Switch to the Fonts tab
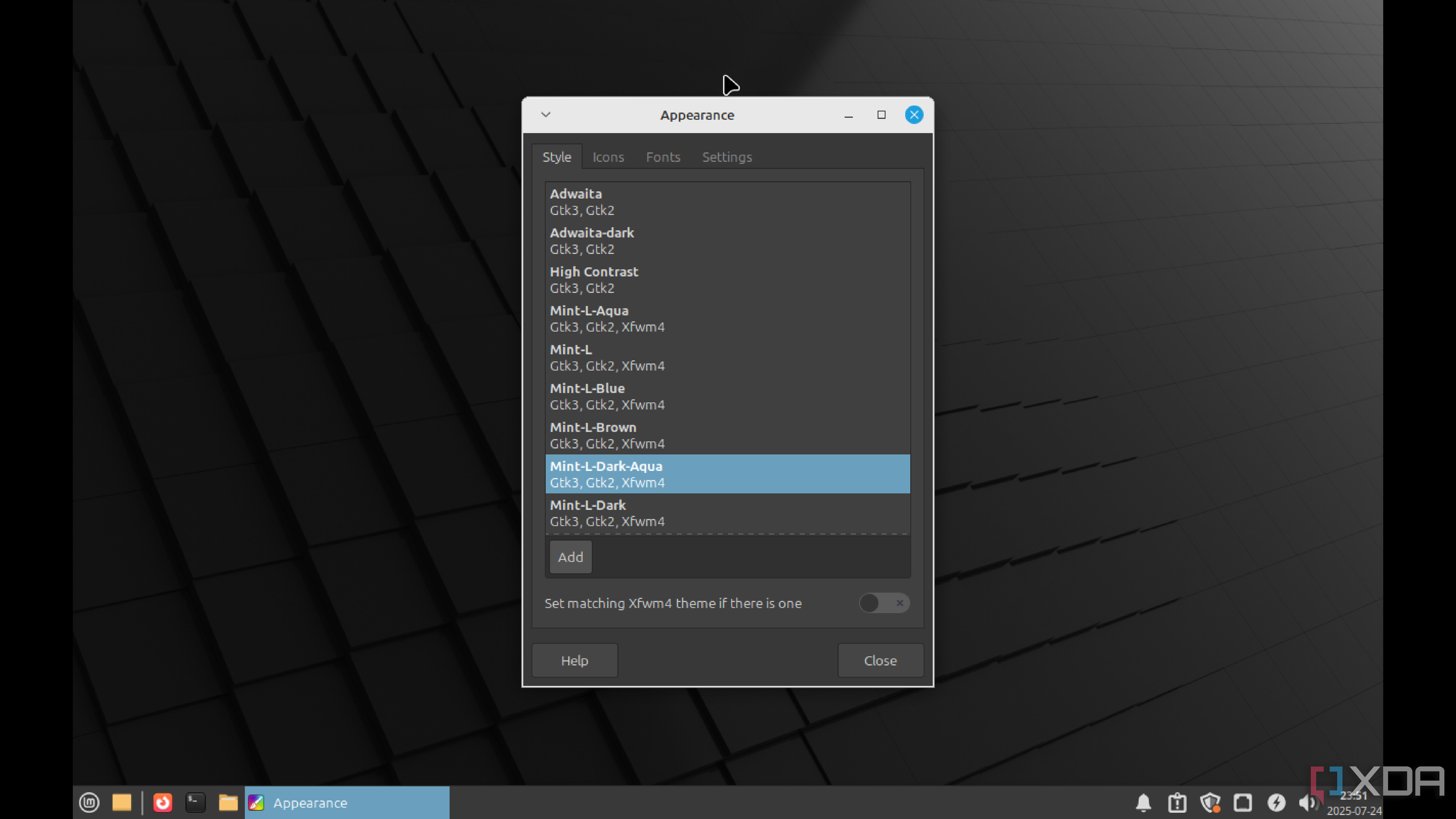 (x=663, y=157)
